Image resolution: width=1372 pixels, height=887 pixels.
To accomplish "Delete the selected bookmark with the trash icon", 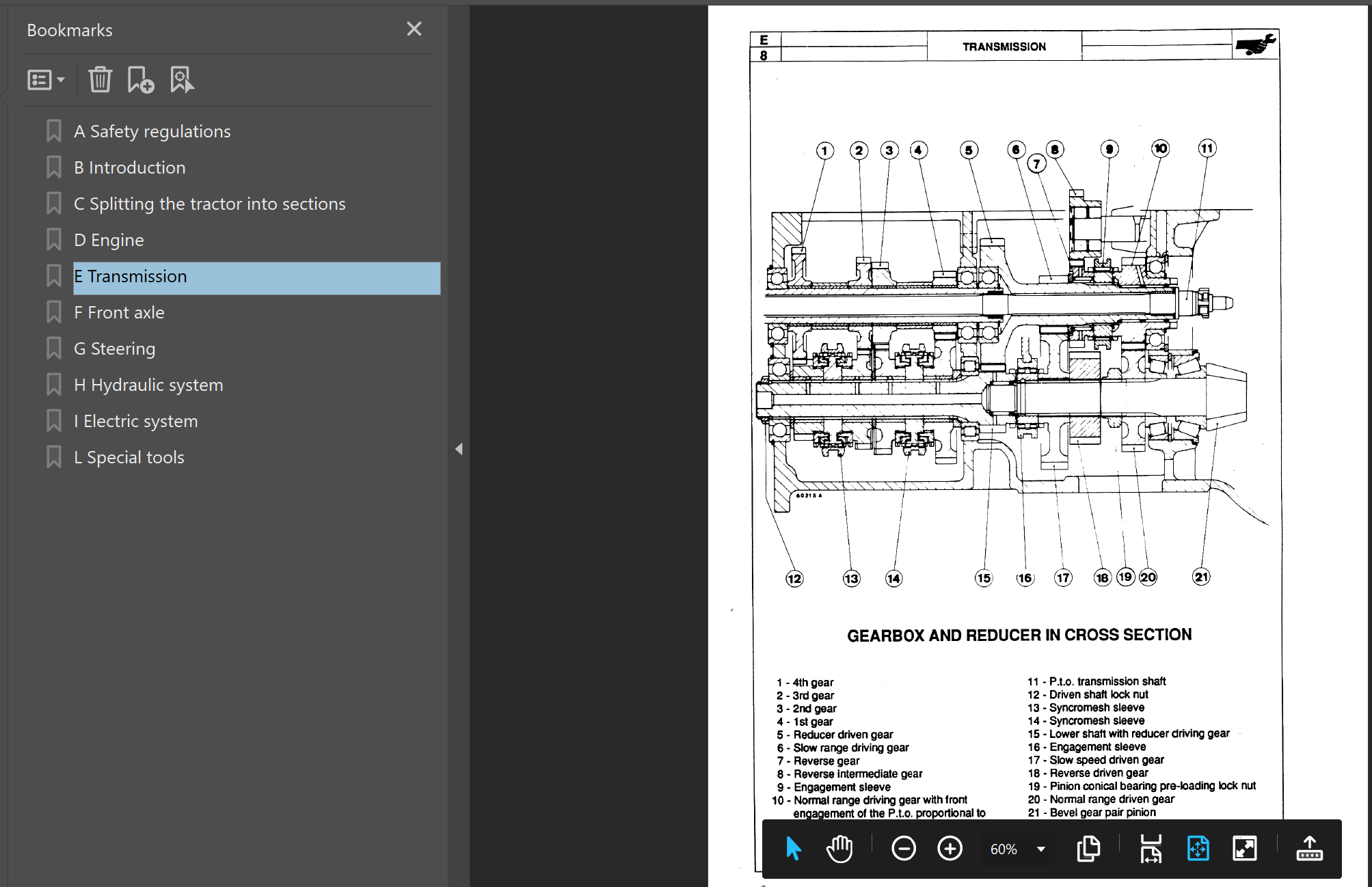I will click(x=100, y=80).
